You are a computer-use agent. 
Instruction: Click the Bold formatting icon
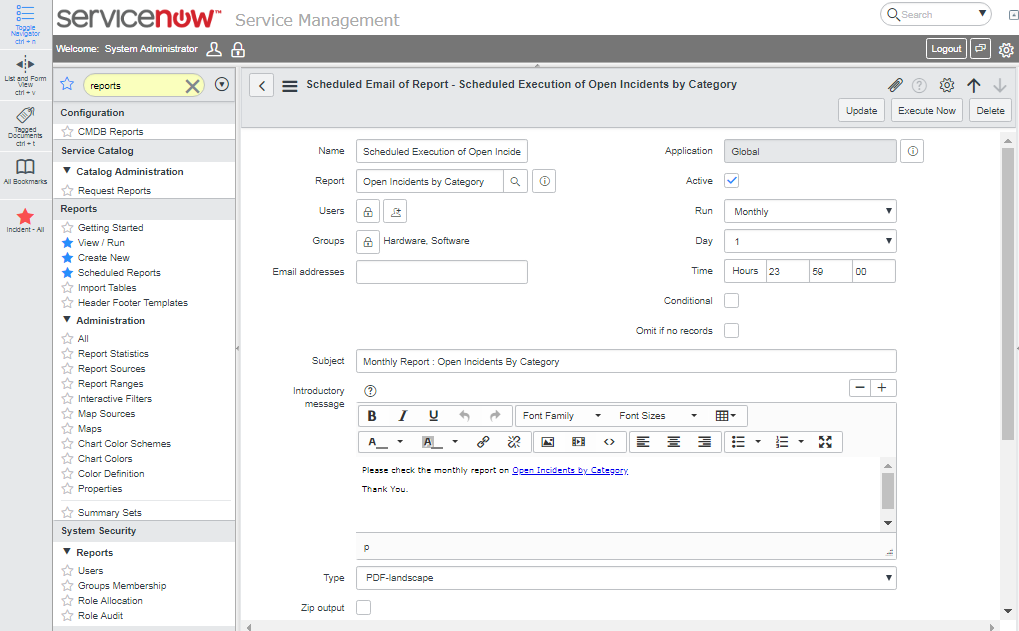[x=372, y=416]
